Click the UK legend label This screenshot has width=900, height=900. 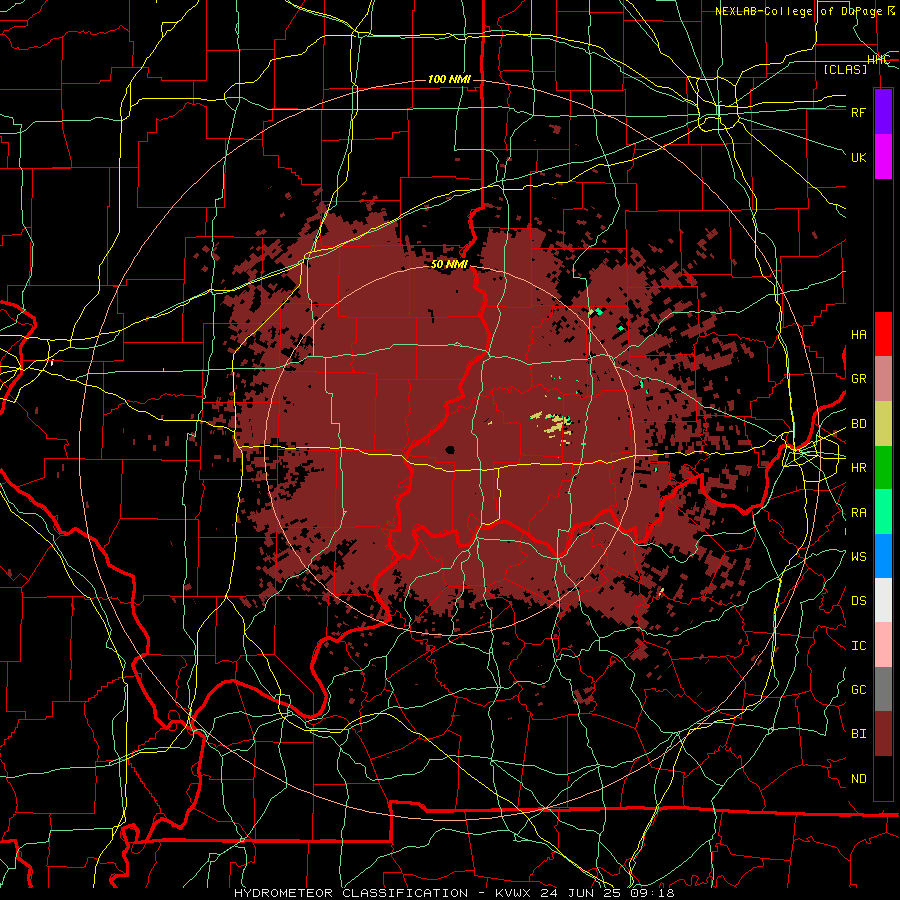(x=858, y=157)
